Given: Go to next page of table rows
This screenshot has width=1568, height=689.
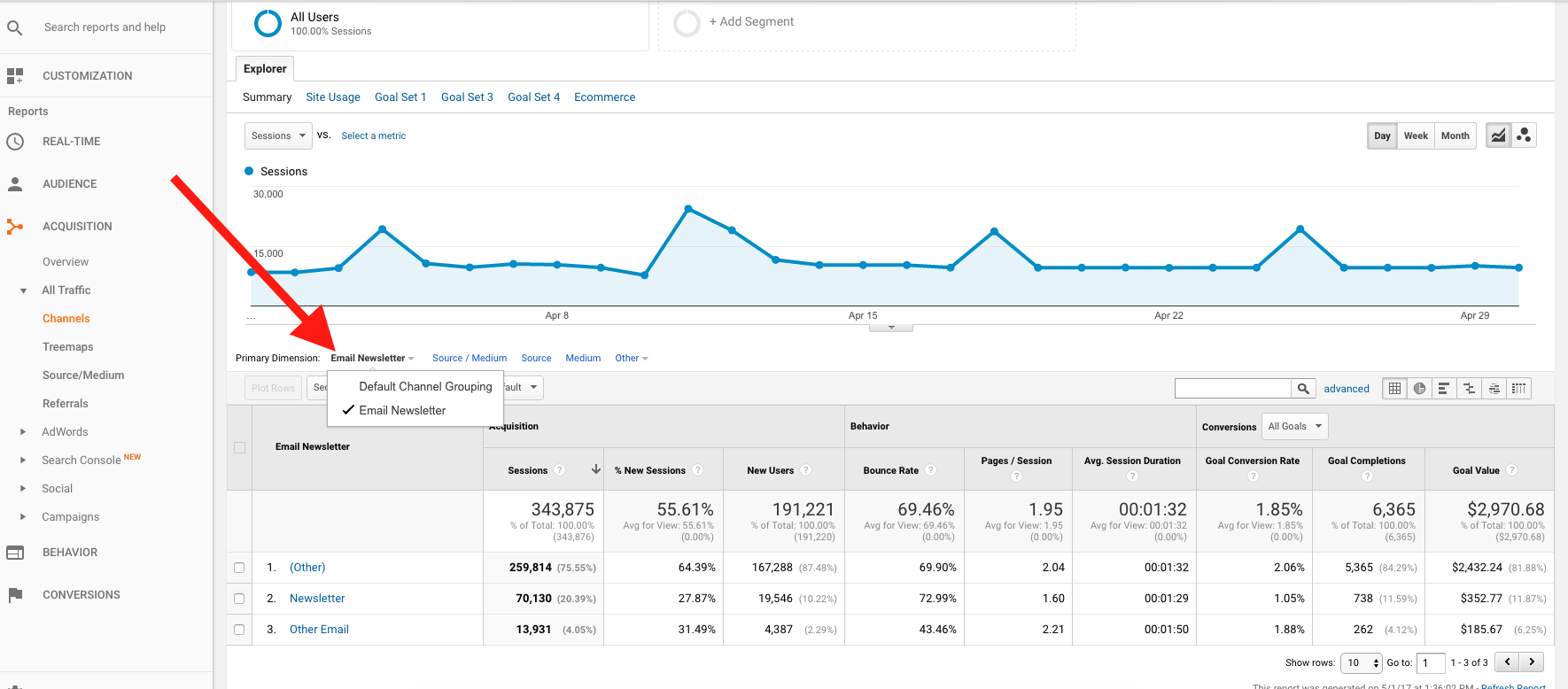Looking at the screenshot, I should 1532,662.
